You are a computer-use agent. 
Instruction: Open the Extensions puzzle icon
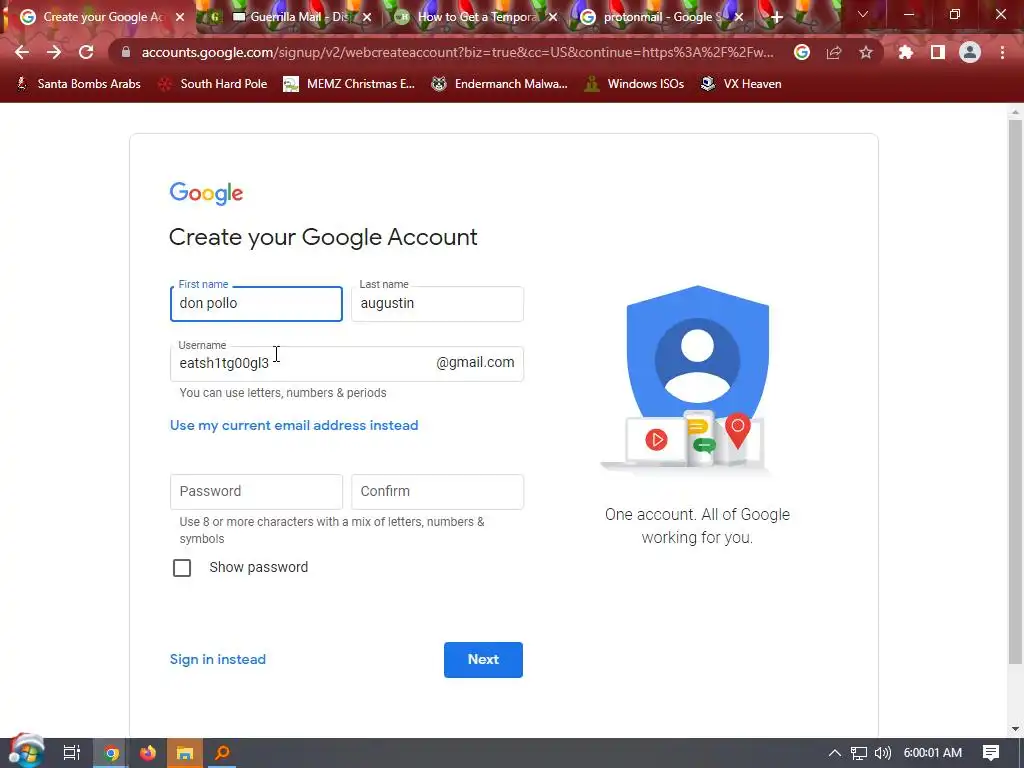point(905,52)
